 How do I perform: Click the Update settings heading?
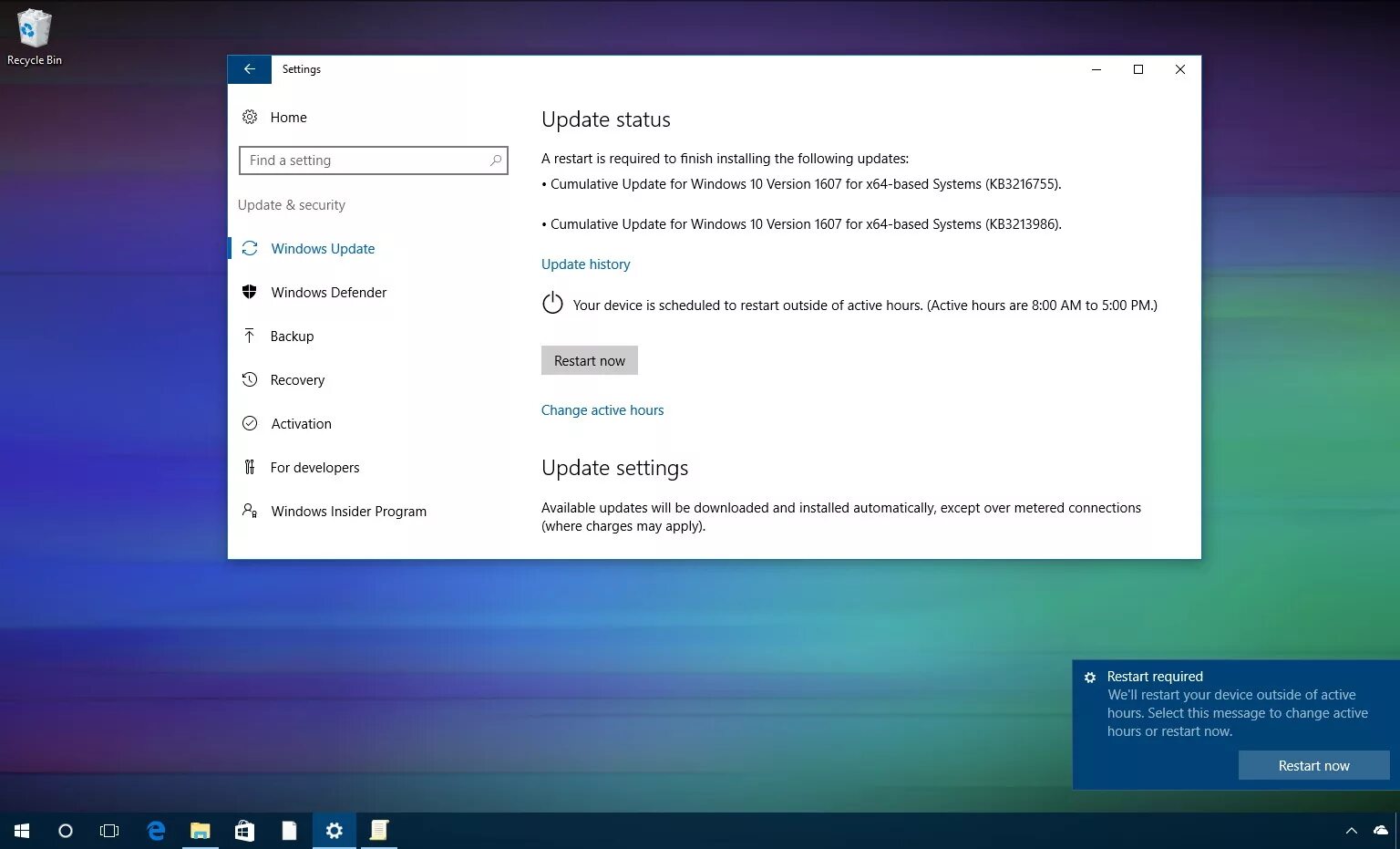pos(615,468)
